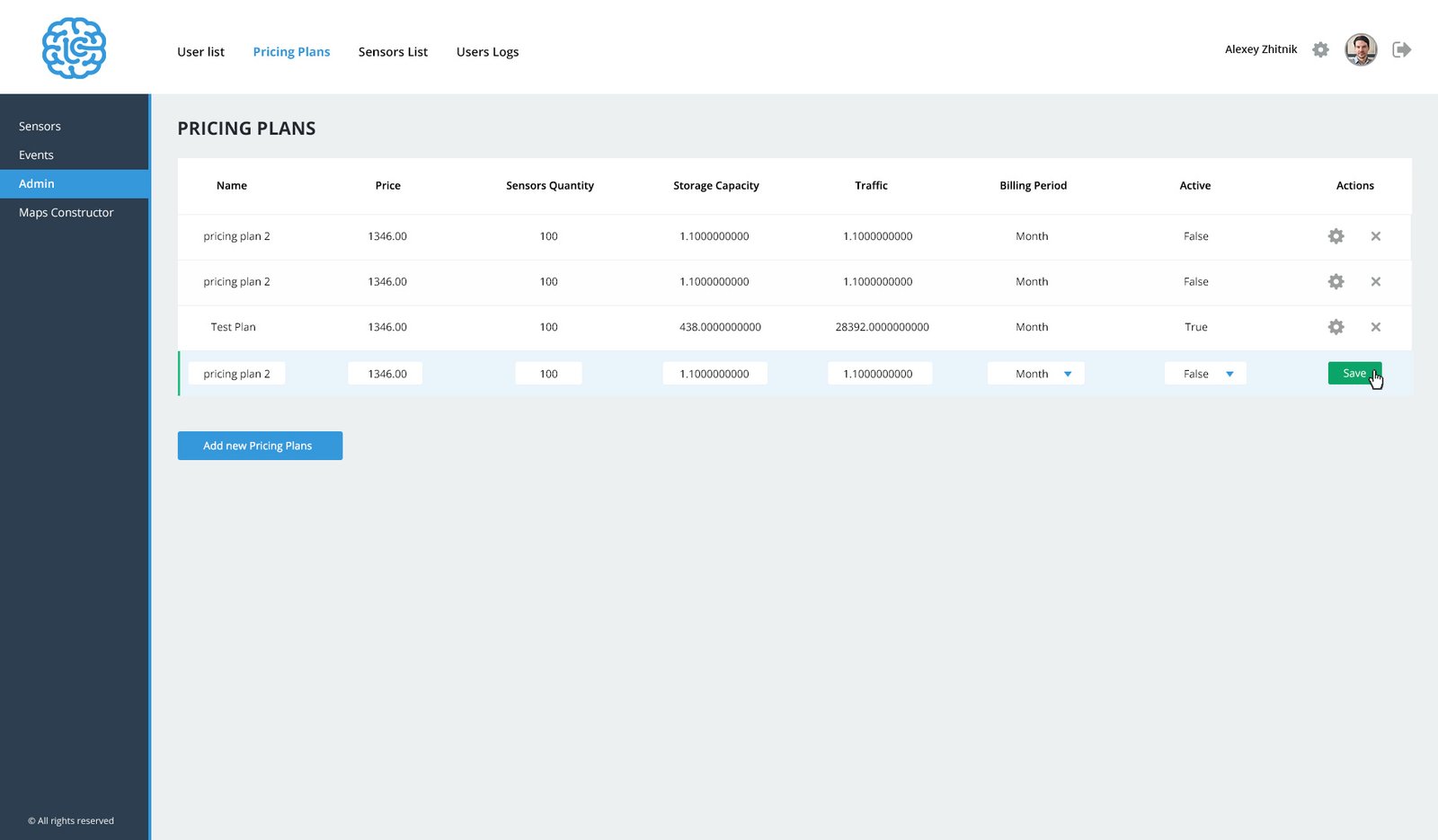
Task: Select Admin in the sidebar
Action: click(x=75, y=184)
